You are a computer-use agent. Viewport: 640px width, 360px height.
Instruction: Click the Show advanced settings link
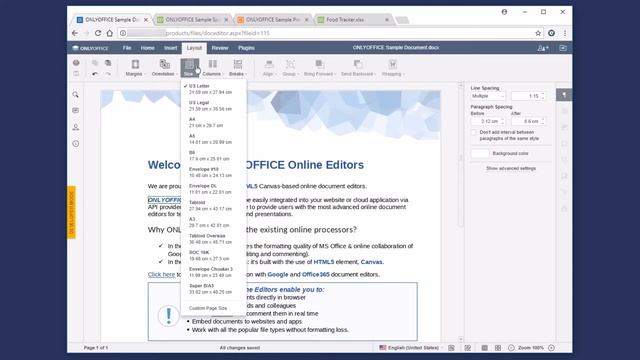tap(511, 168)
